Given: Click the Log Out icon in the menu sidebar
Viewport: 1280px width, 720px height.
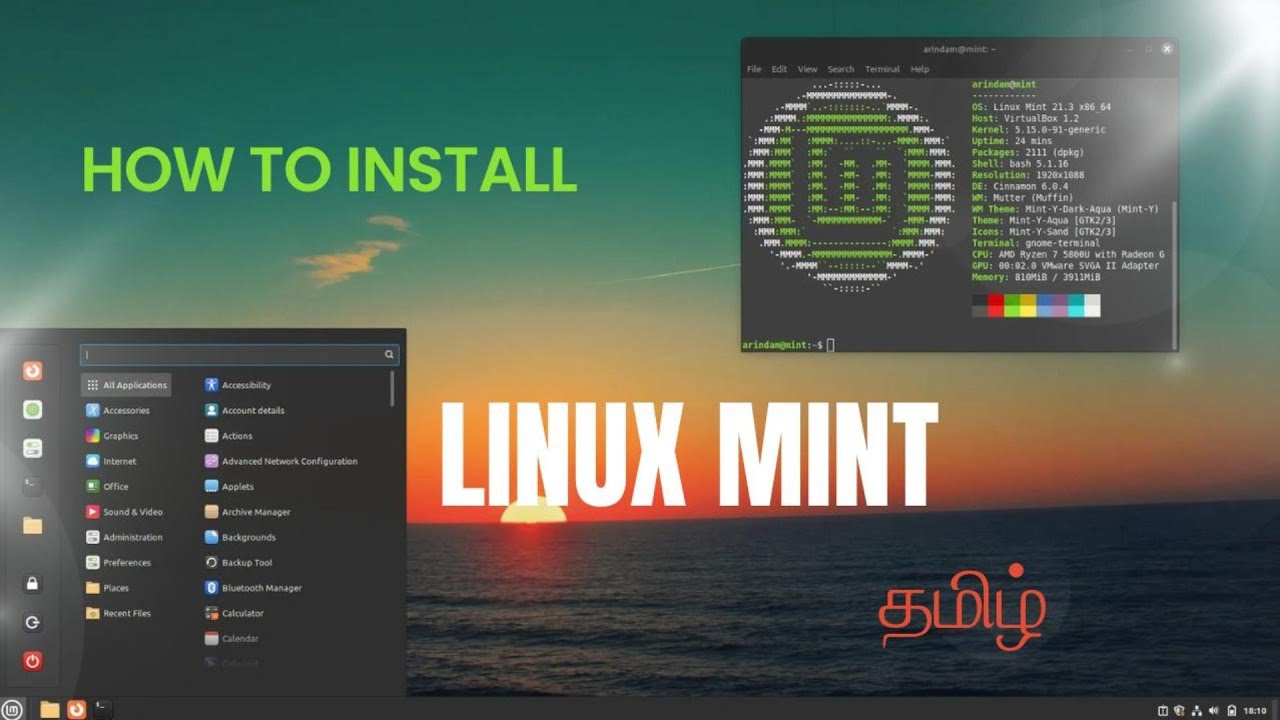Looking at the screenshot, I should (x=33, y=622).
